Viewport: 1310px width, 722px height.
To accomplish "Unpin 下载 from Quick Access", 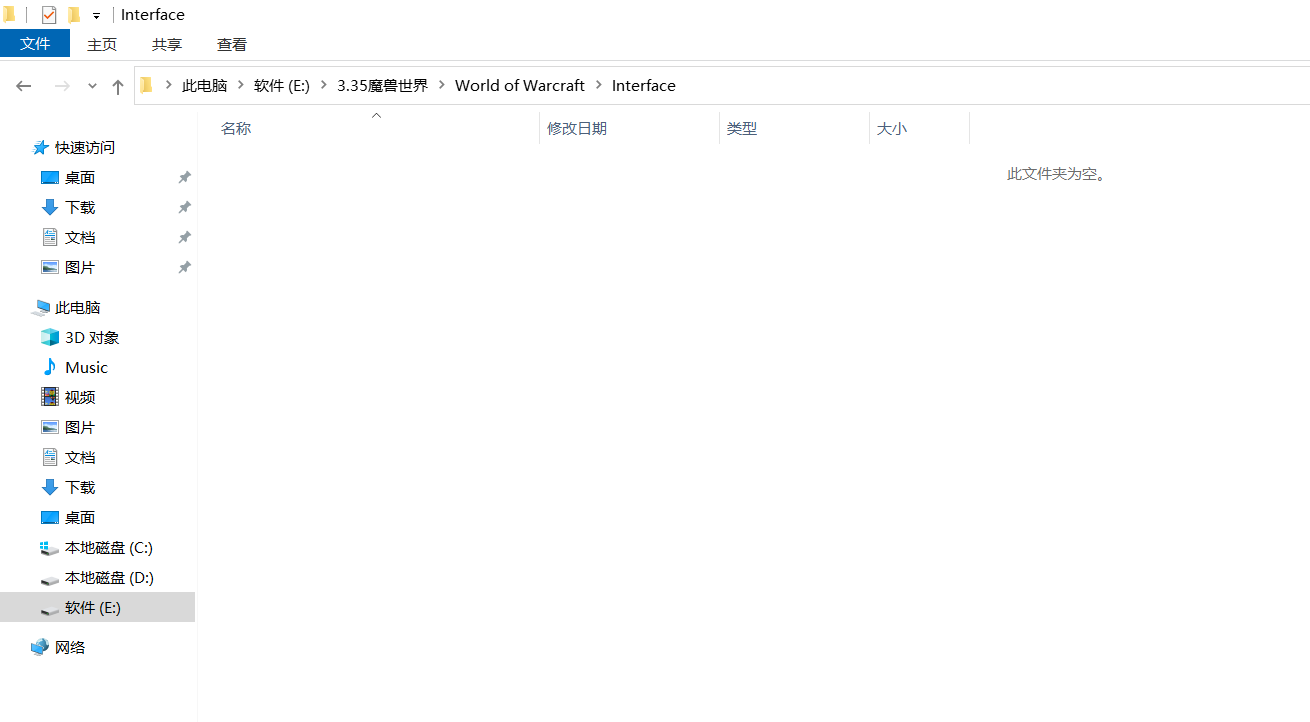I will coord(184,207).
